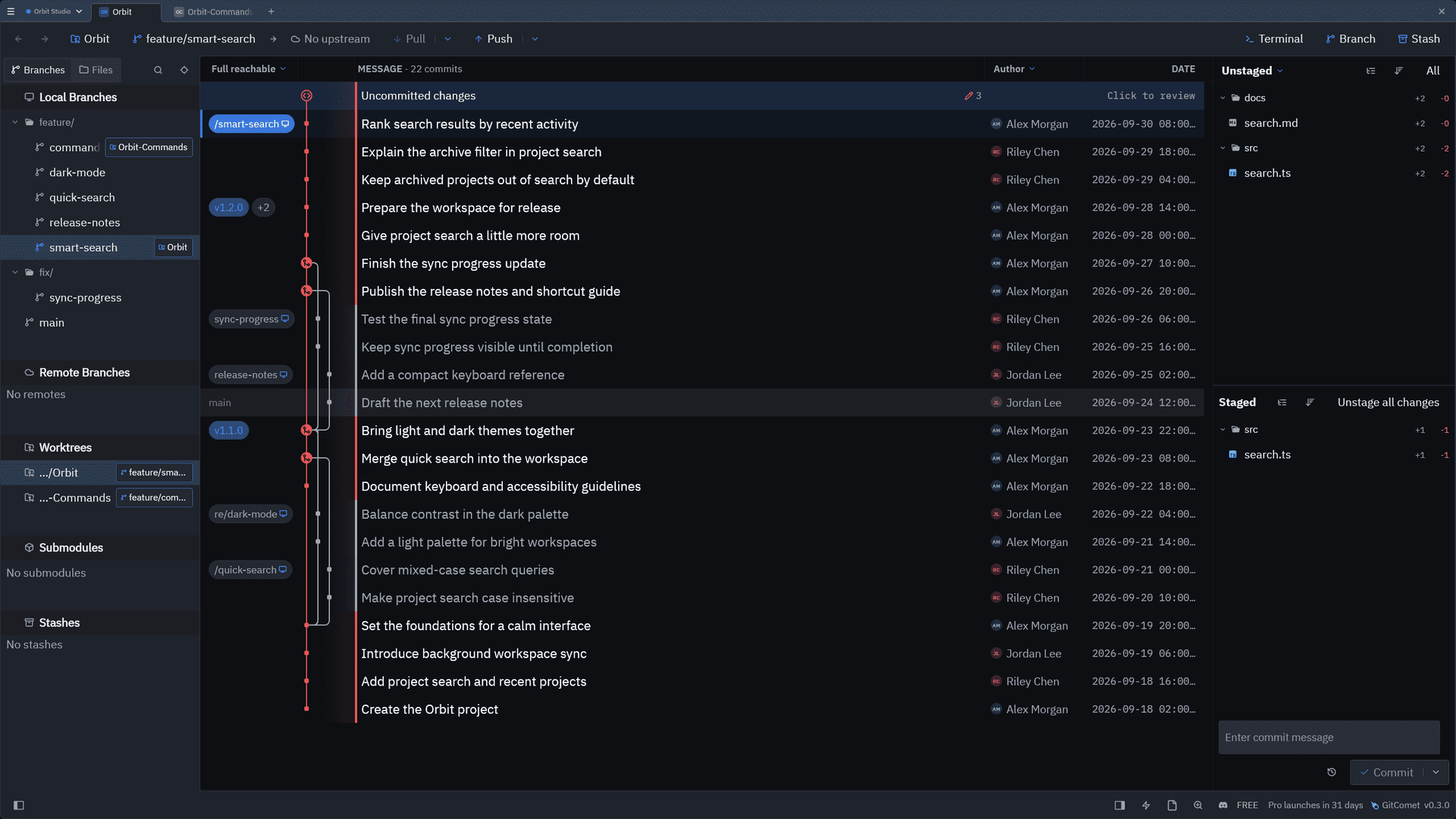Click the history clock icon beside Commit

click(1332, 772)
